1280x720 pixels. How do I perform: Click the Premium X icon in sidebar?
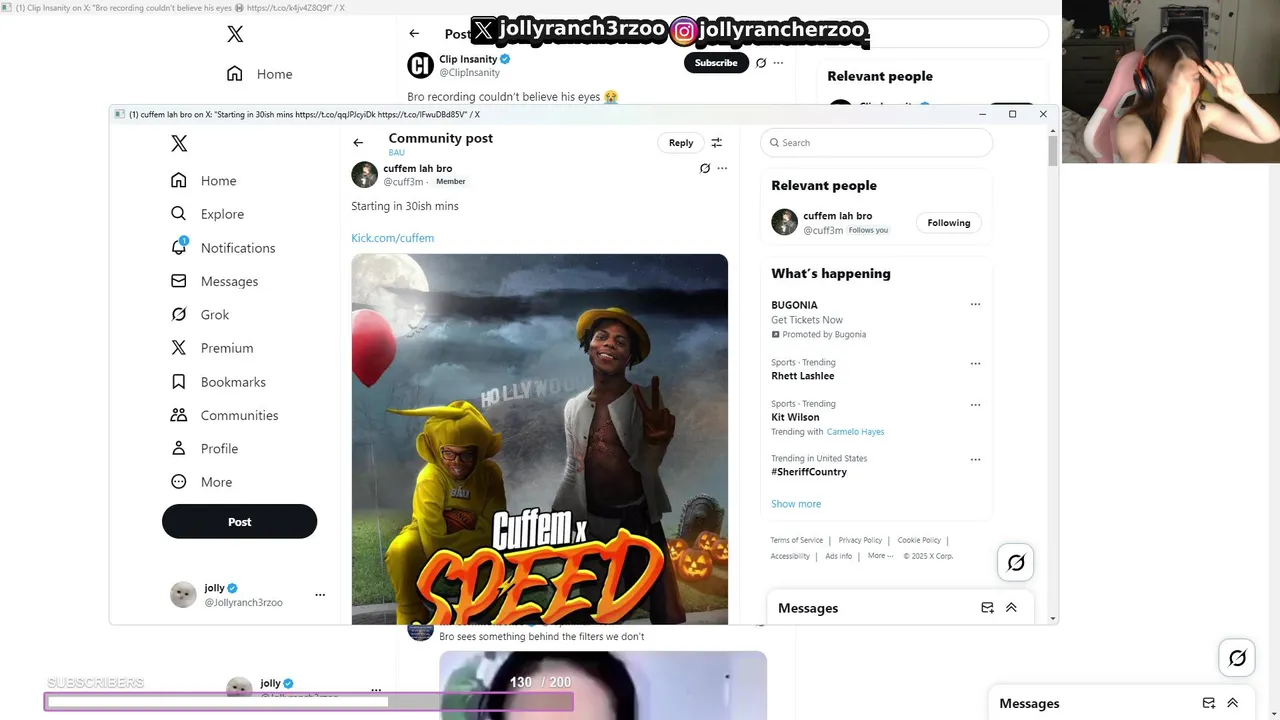pyautogui.click(x=179, y=348)
